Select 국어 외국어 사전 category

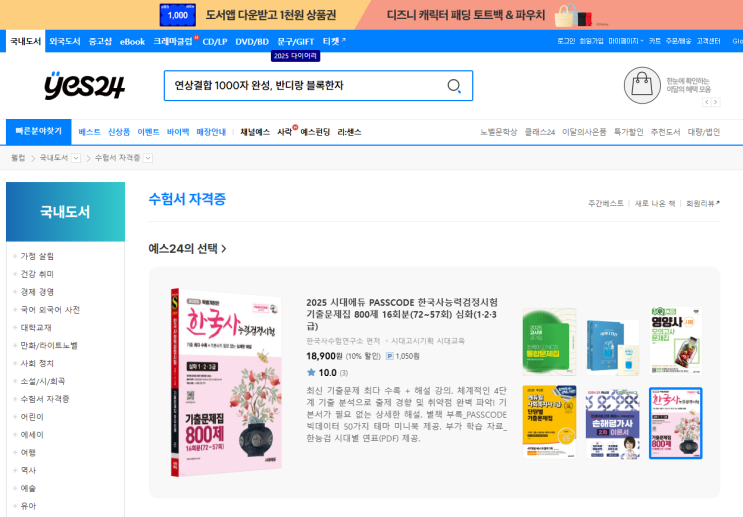[x=50, y=309]
